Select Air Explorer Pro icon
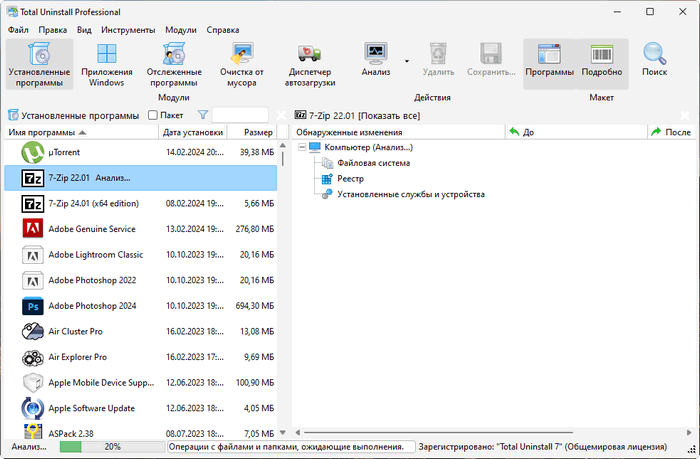Screen dimensions: 700x459 click(33, 357)
